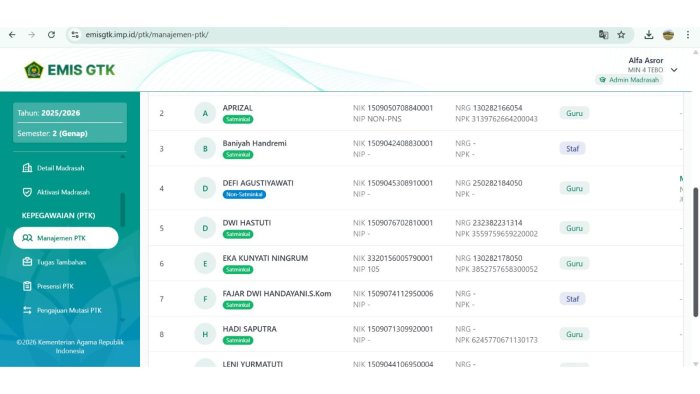Click the Aktivasi Madrasah shield icon
This screenshot has width=700, height=394.
tap(27, 192)
